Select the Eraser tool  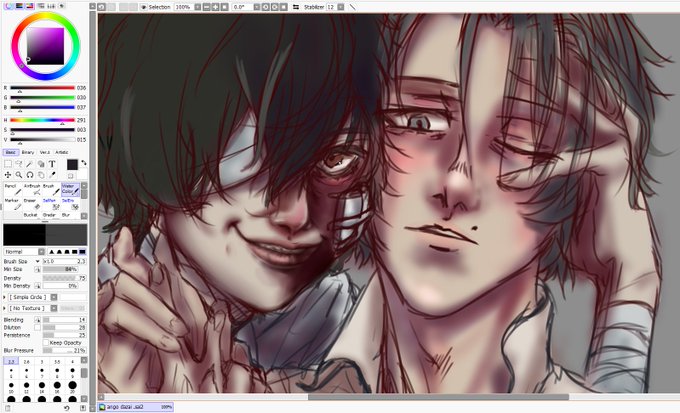(32, 204)
